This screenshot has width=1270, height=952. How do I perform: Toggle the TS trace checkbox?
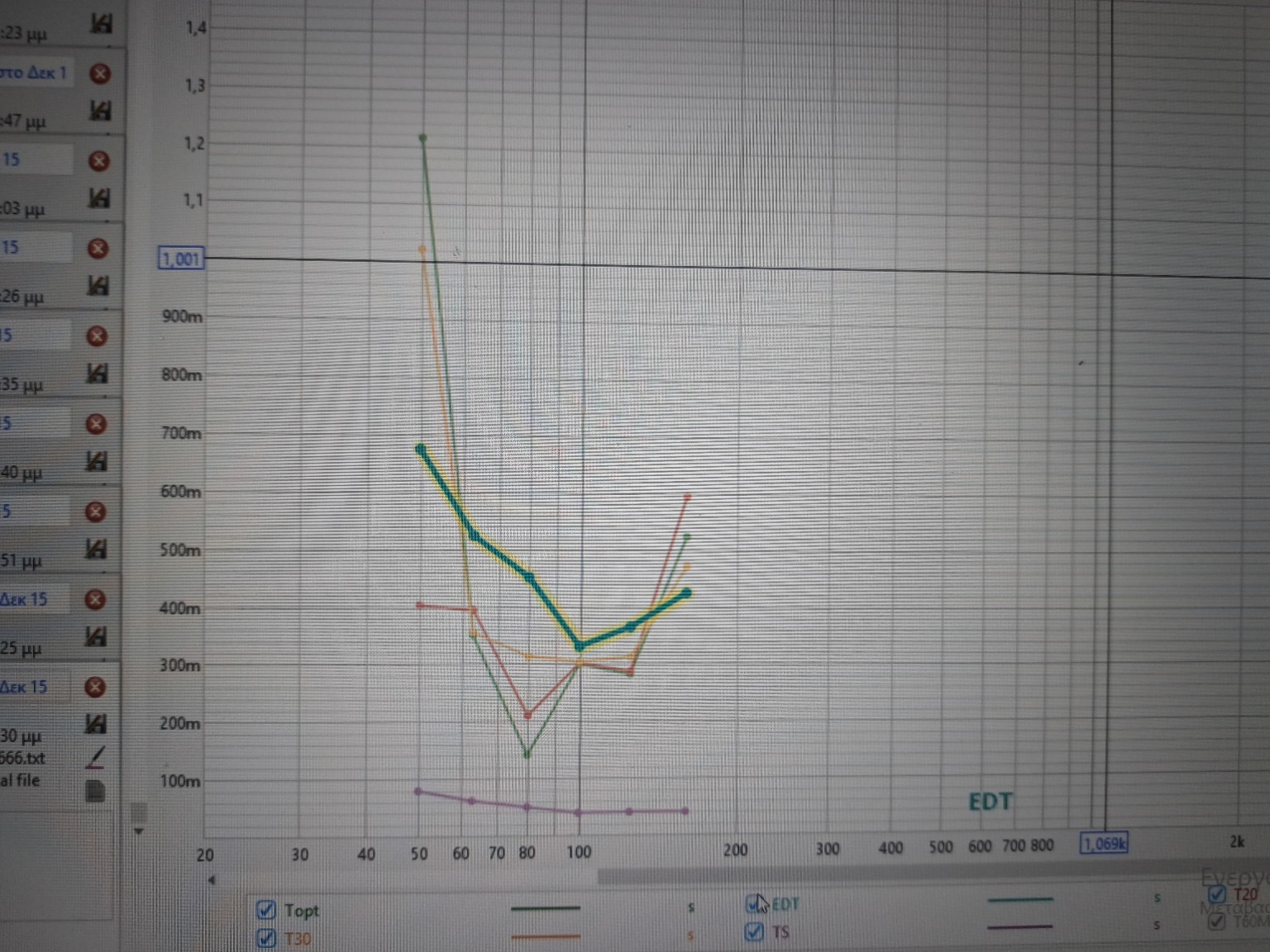tap(754, 932)
